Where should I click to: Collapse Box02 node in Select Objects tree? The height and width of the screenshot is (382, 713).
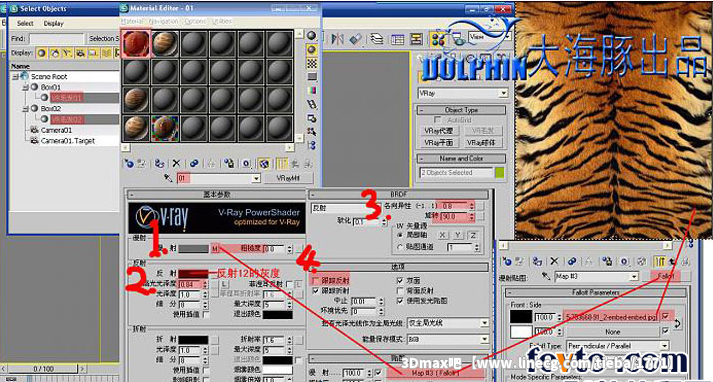pos(26,109)
